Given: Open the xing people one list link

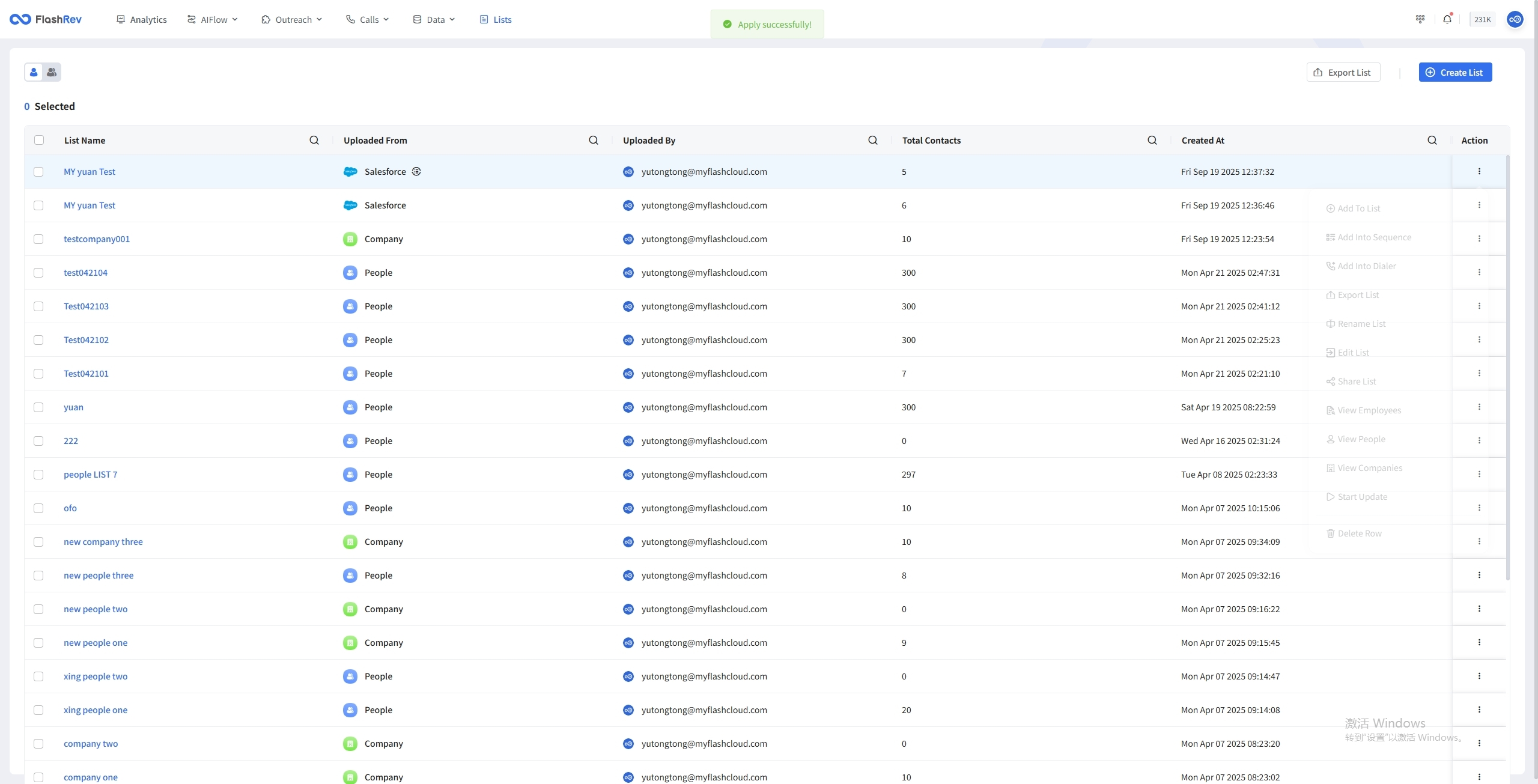Looking at the screenshot, I should pos(96,710).
